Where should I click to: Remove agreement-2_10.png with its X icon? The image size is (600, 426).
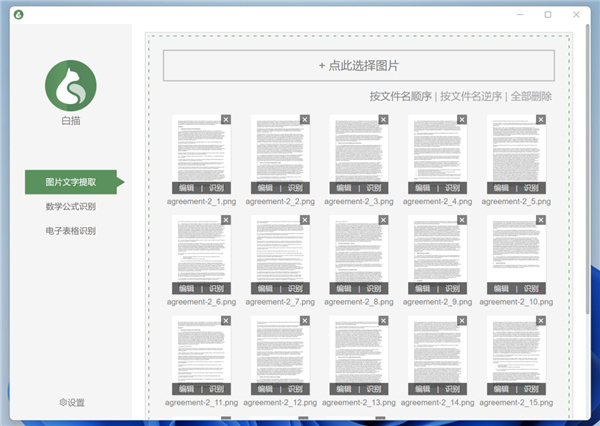[541, 220]
